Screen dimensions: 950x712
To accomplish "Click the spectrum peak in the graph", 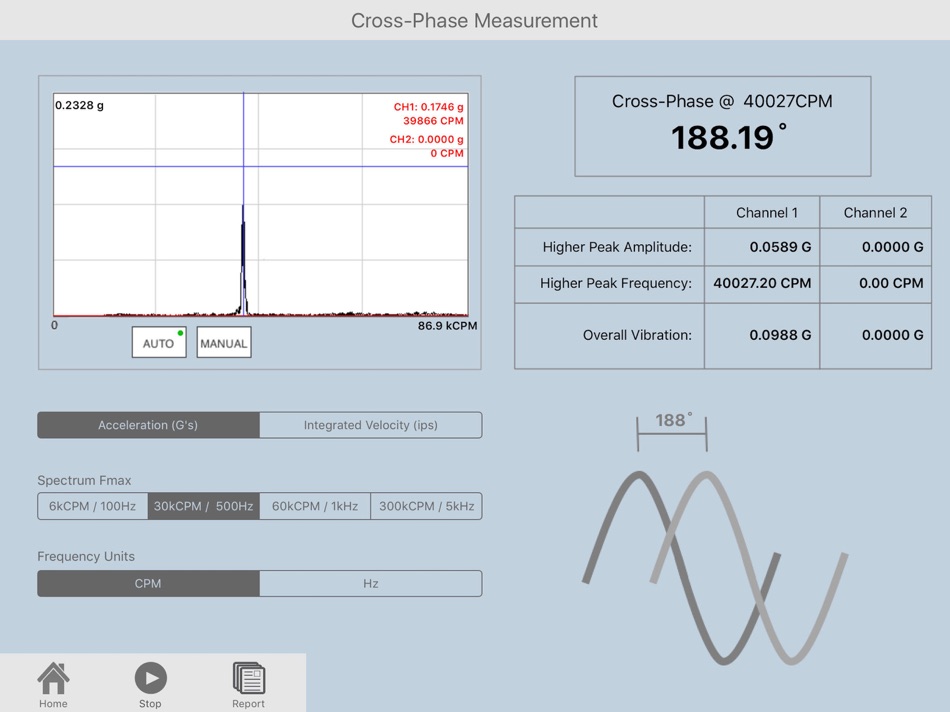I will point(244,261).
